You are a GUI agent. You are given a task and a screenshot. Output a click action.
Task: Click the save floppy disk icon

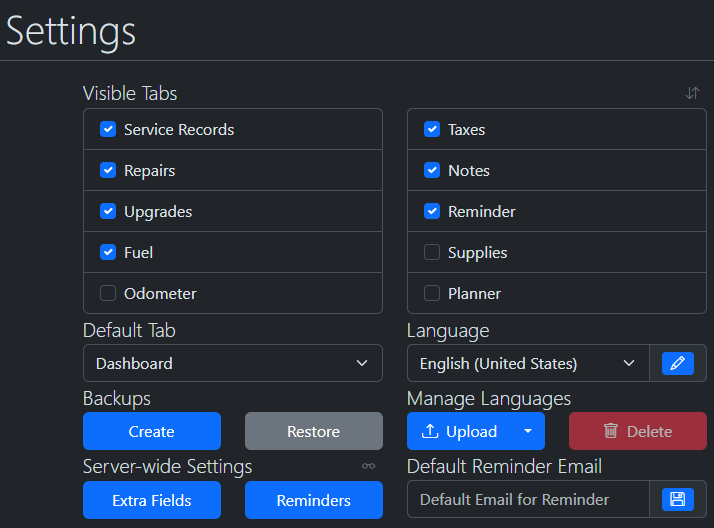point(677,499)
